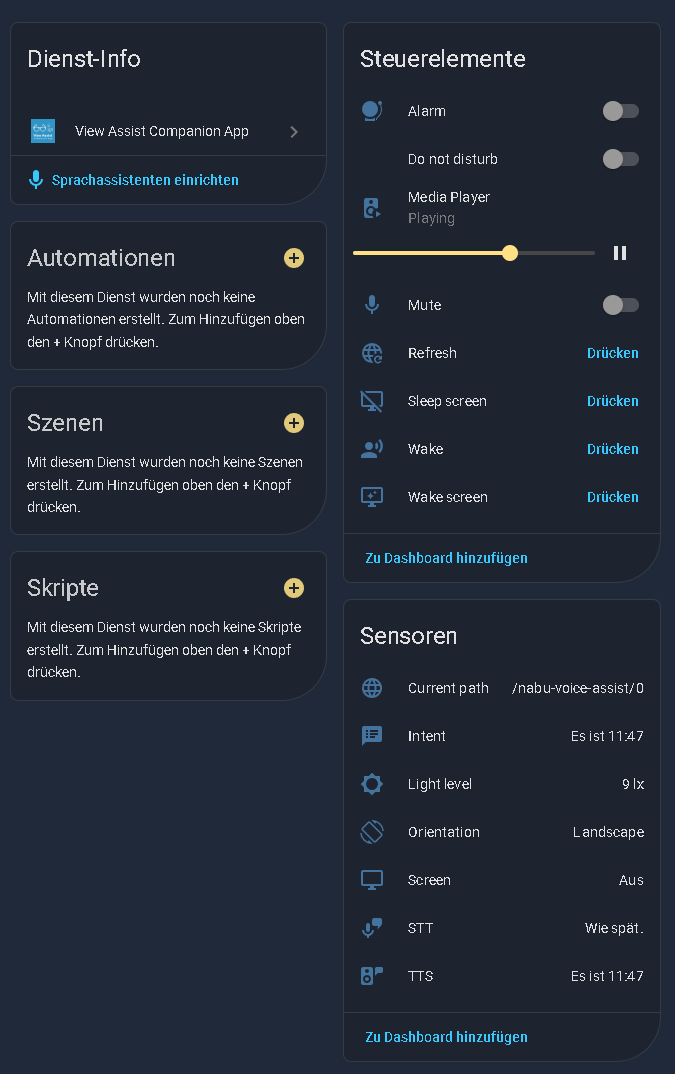Viewport: 675px width, 1074px height.
Task: Expand View Assist Companion App chevron
Action: tap(294, 131)
